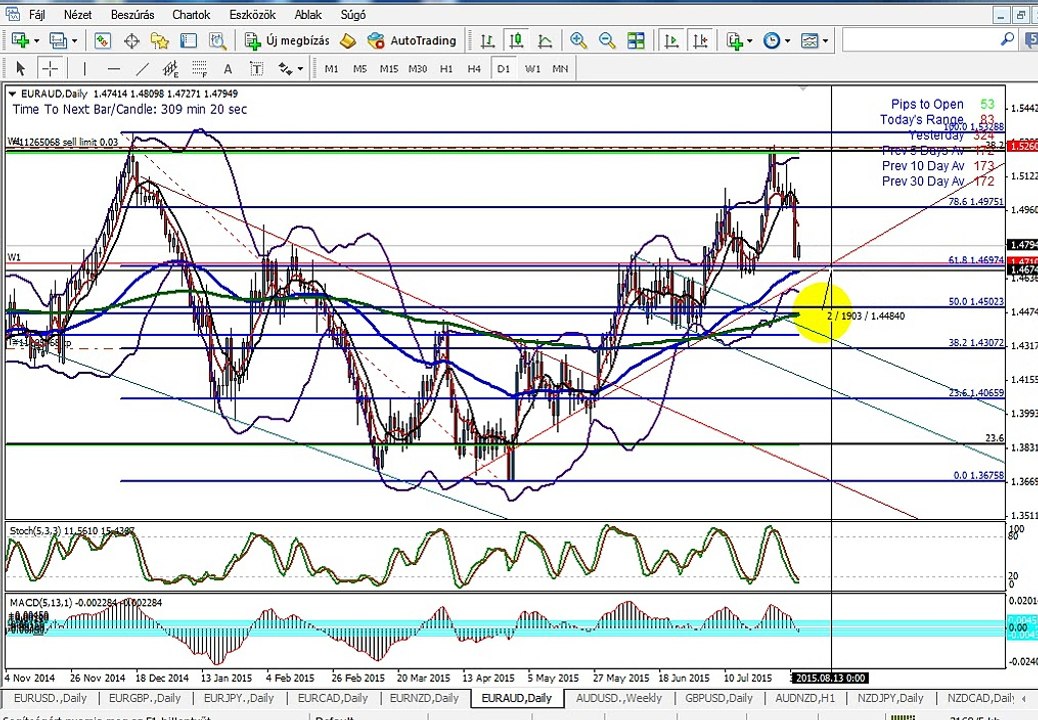Switch chart to bar chart type
Viewport: 1038px width, 720px height.
point(488,41)
